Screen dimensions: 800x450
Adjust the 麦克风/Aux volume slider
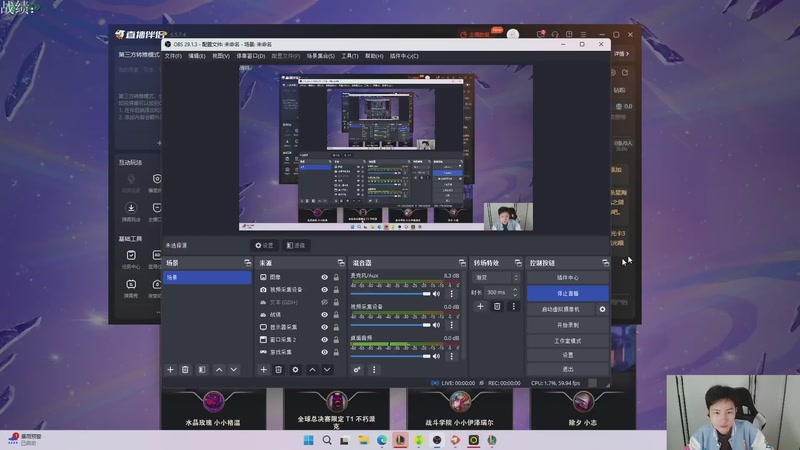pyautogui.click(x=391, y=294)
